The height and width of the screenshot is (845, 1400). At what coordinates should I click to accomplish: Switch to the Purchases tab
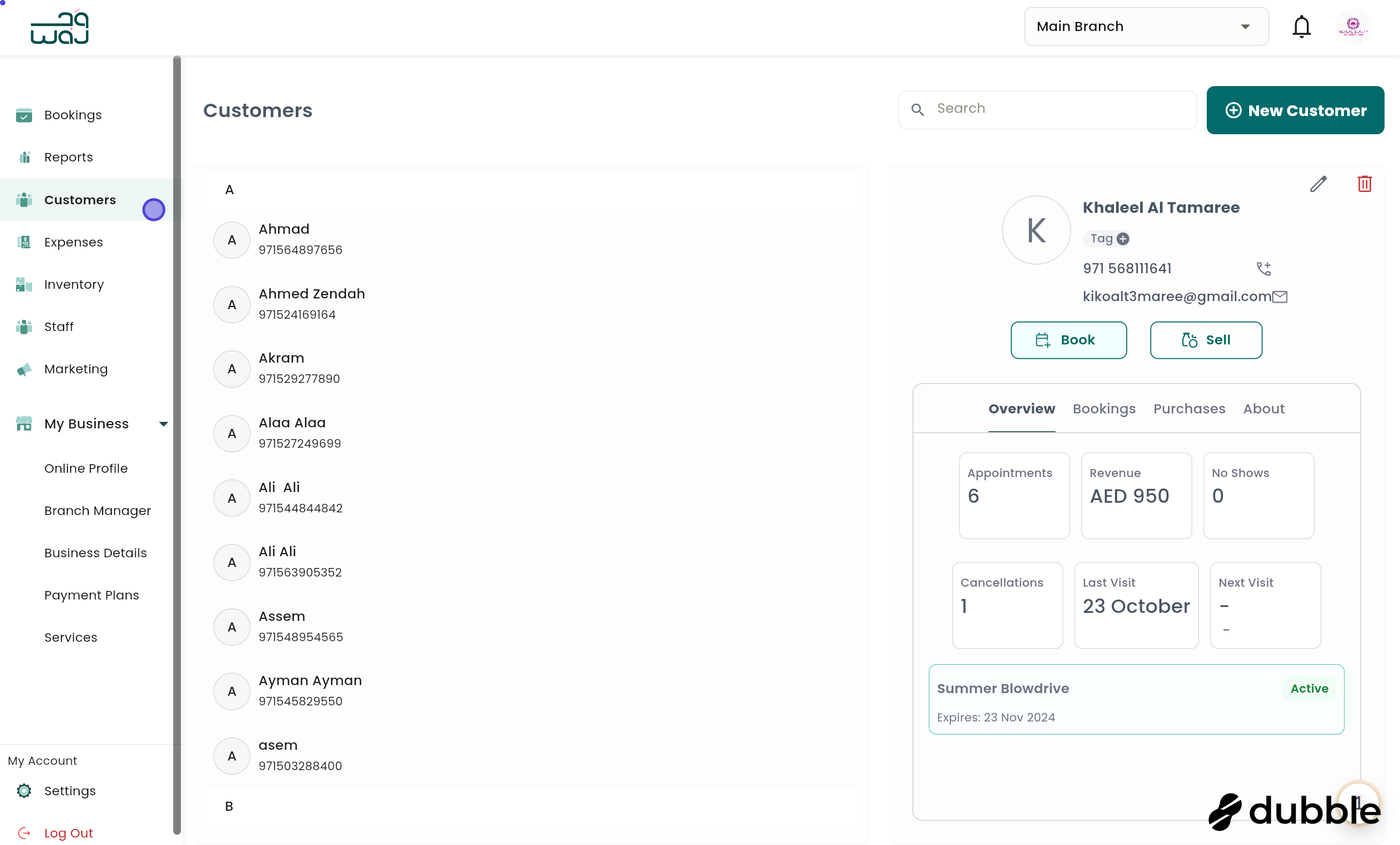point(1189,409)
